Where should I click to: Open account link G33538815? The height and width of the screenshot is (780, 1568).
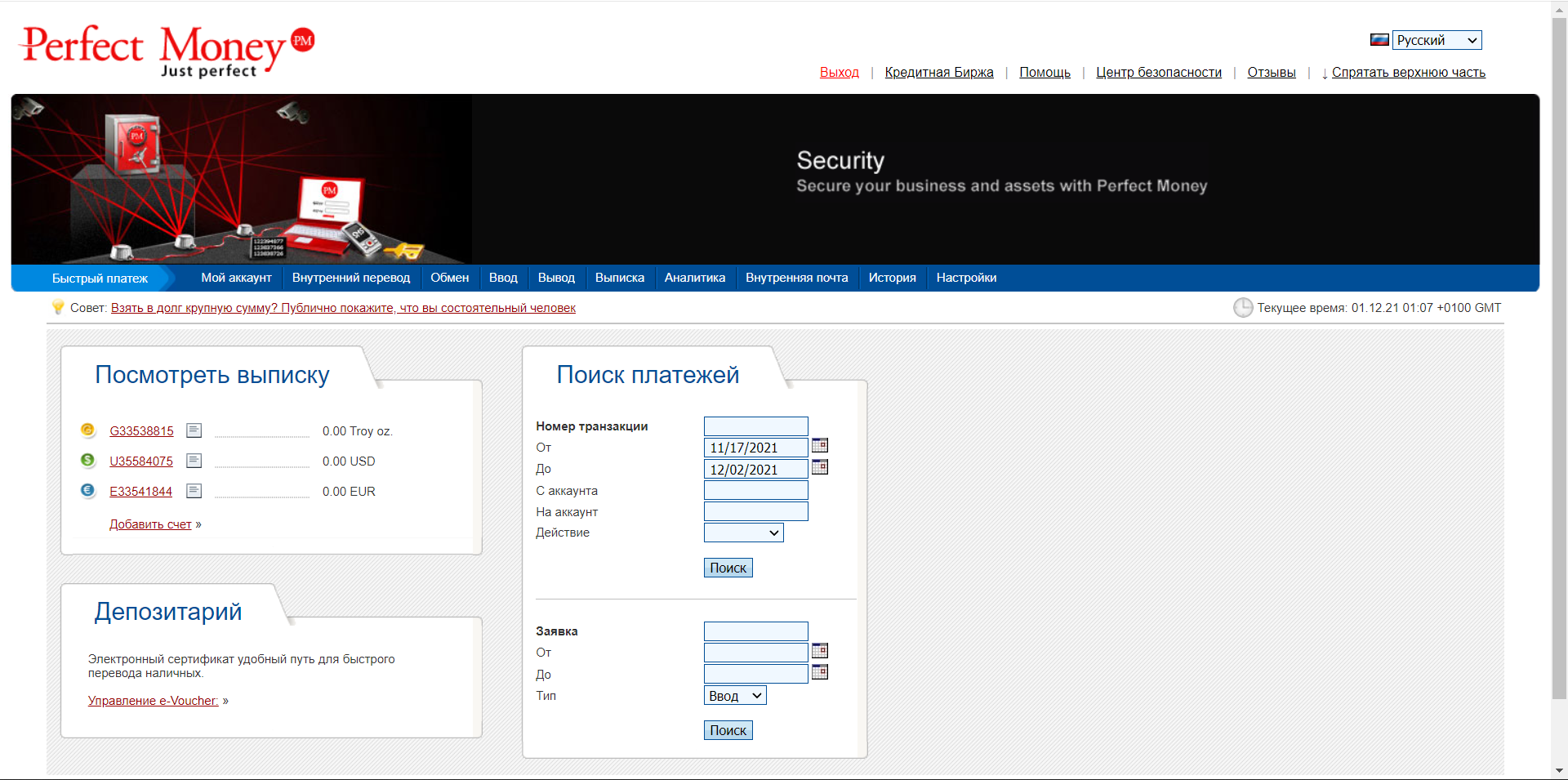(x=142, y=431)
